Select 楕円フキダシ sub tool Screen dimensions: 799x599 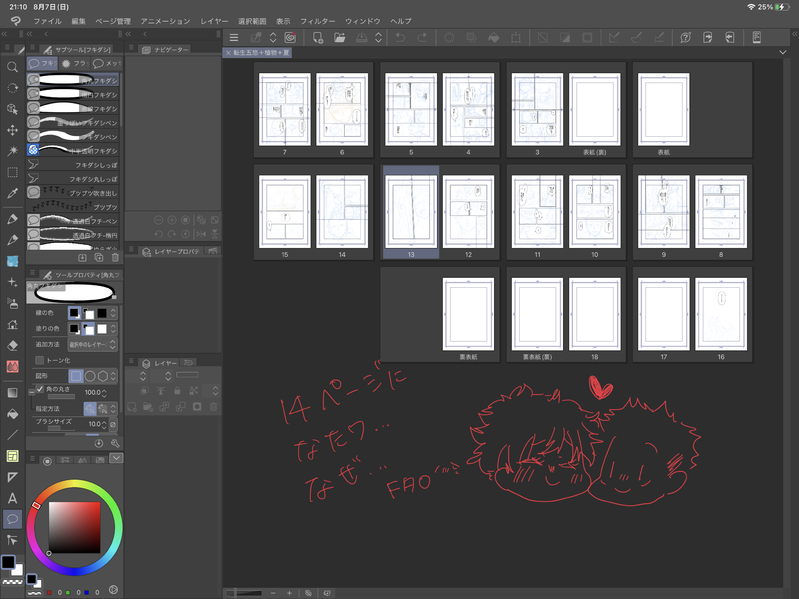click(73, 94)
